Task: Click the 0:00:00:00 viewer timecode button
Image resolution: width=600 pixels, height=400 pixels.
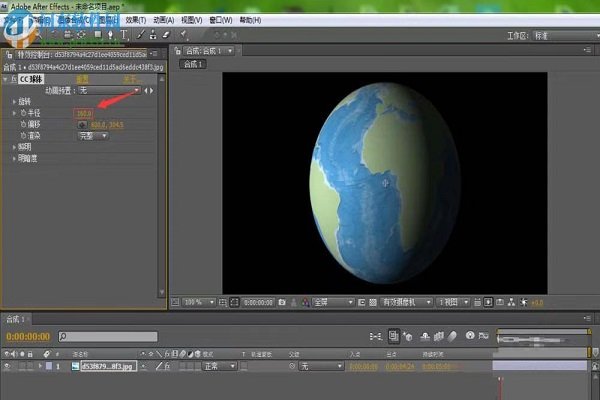Action: pyautogui.click(x=258, y=302)
